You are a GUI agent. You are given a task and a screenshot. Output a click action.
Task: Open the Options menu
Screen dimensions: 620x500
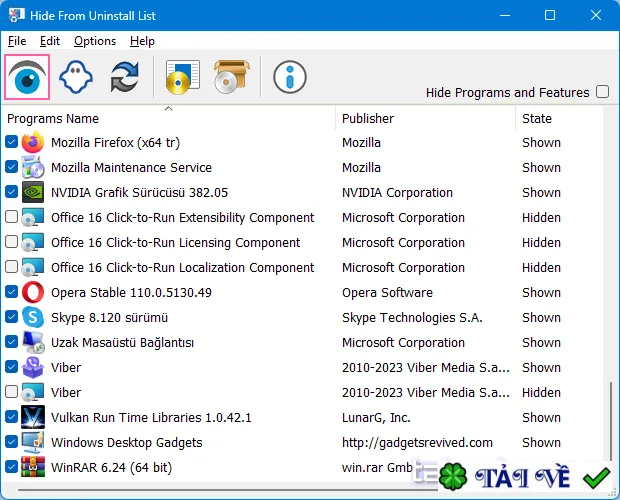95,41
